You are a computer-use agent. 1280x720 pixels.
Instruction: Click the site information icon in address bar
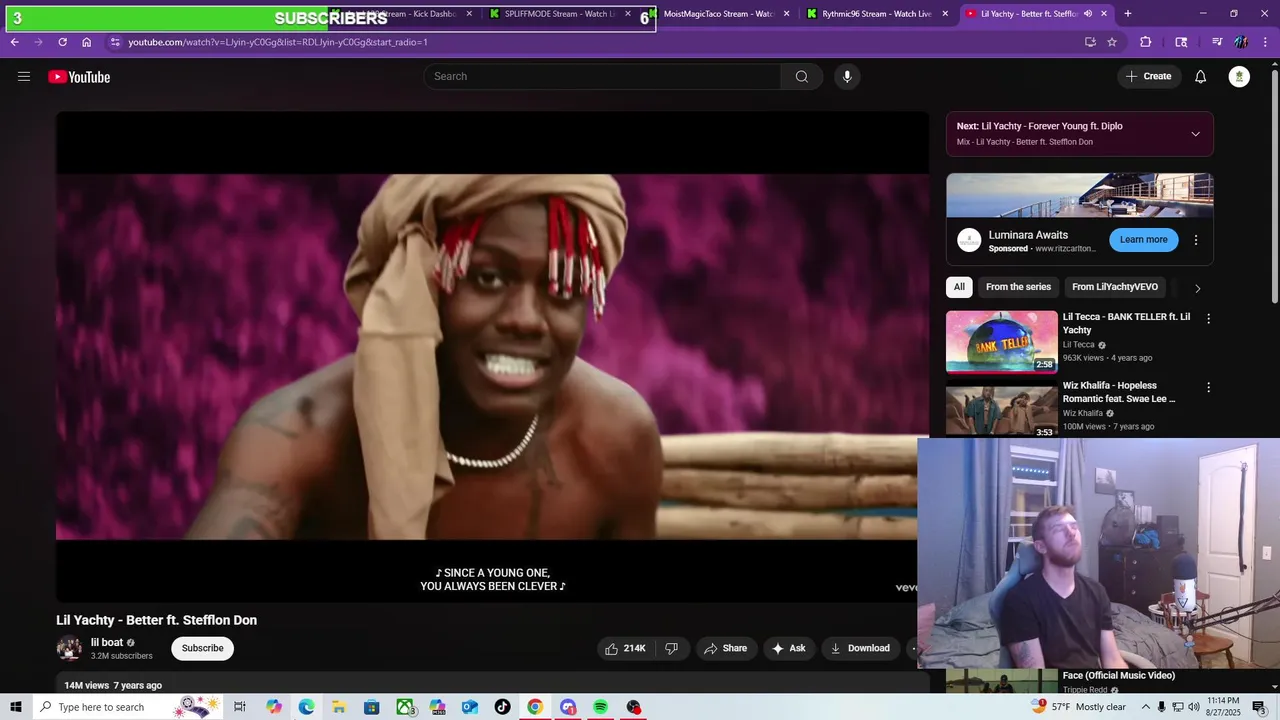(115, 42)
